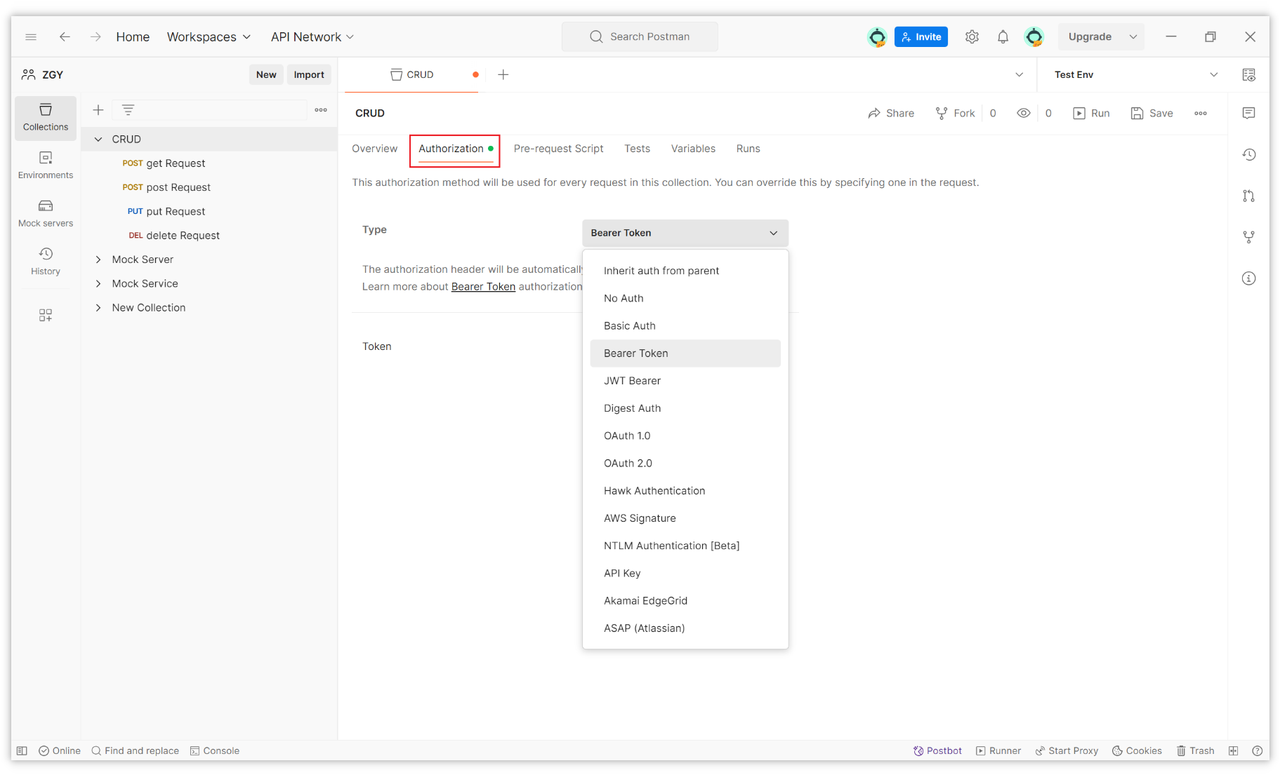Click the plus icon to create collection
Screen dimensions: 1280x775
(98, 110)
